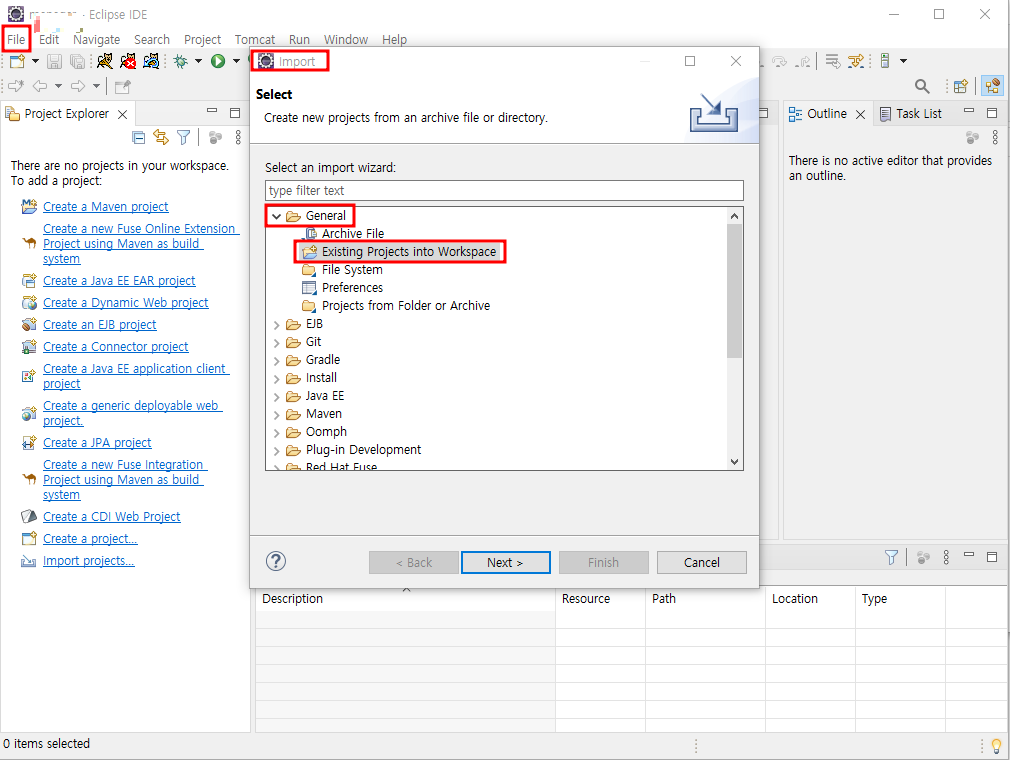This screenshot has width=1010, height=760.
Task: Expand the Gradle folder in wizard tree
Action: (276, 361)
